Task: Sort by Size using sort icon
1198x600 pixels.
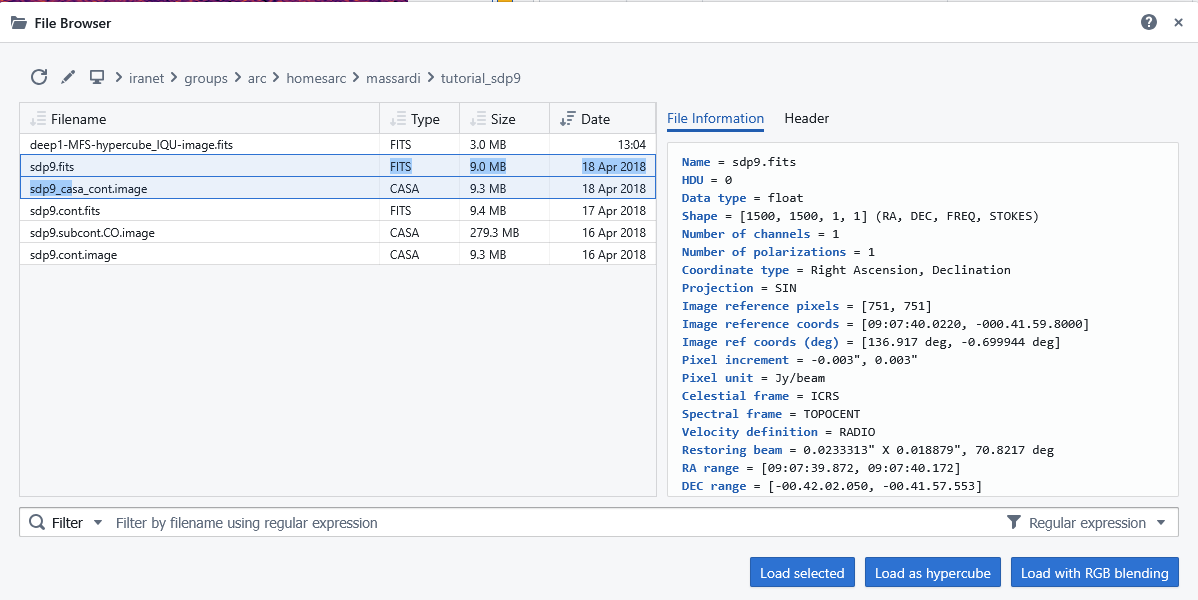Action: [478, 119]
